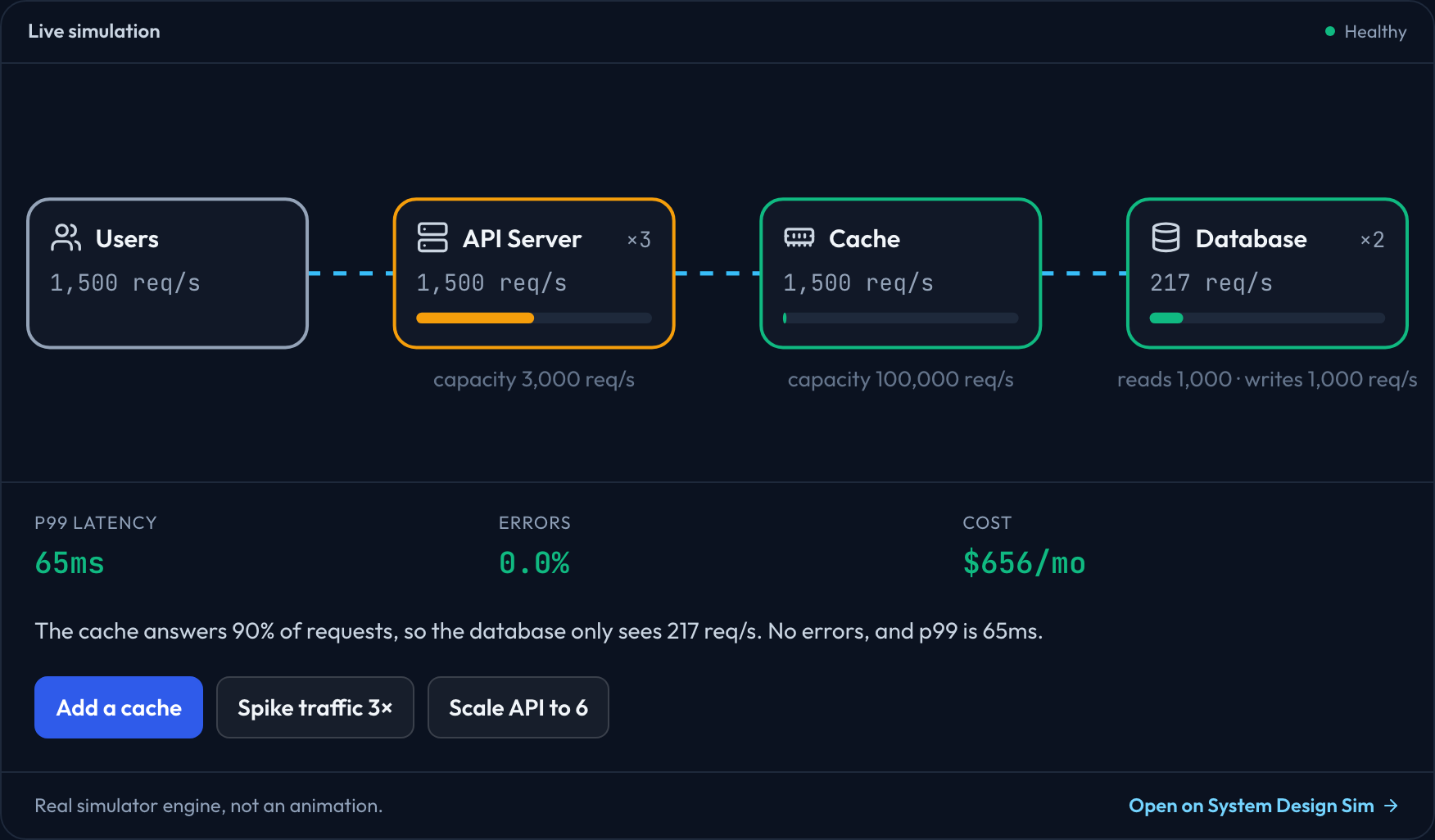The height and width of the screenshot is (840, 1435).
Task: Click the capacity 100,000 req/s label
Action: pyautogui.click(x=901, y=379)
